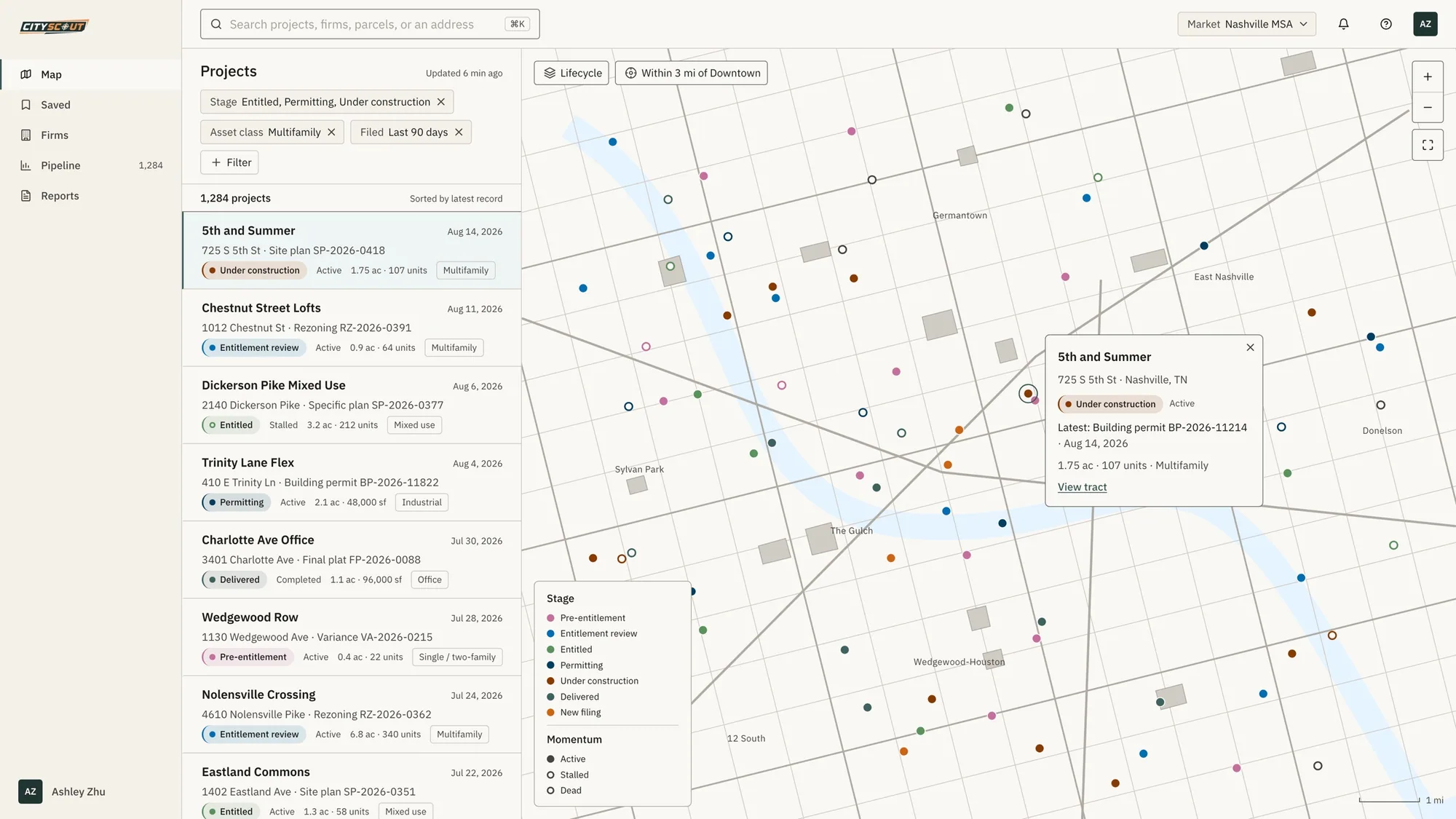This screenshot has width=1456, height=819.
Task: Follow the View tract link
Action: click(x=1082, y=487)
